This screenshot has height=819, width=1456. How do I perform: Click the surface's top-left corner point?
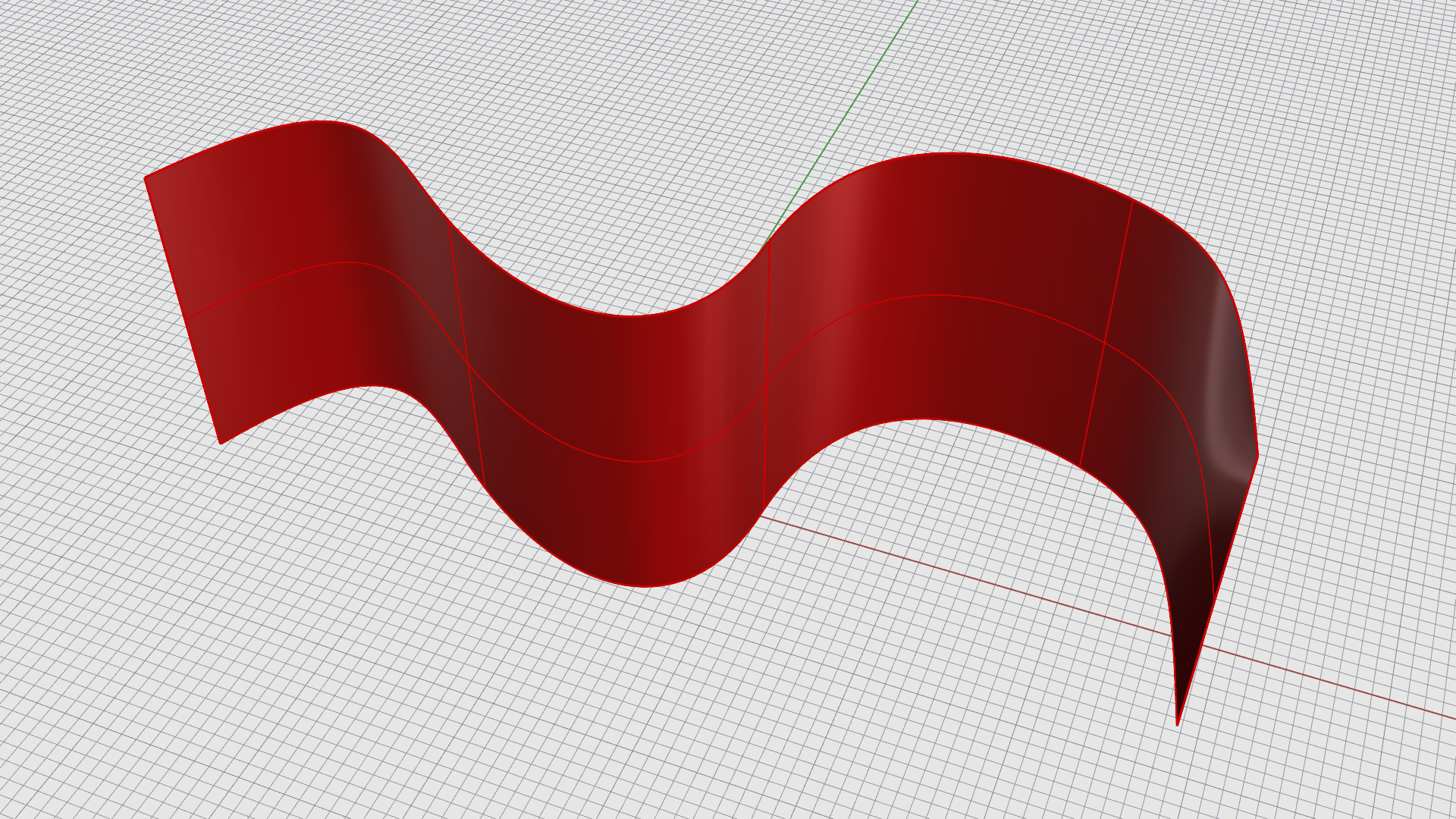pos(145,178)
